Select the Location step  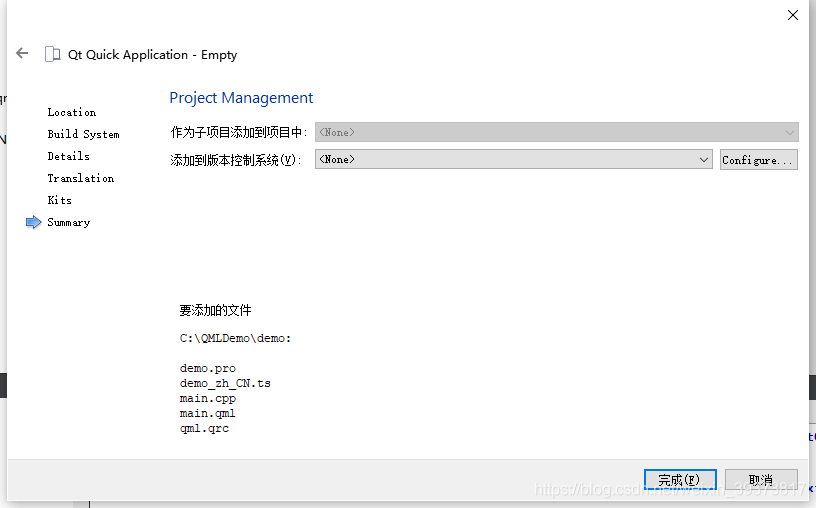point(72,112)
